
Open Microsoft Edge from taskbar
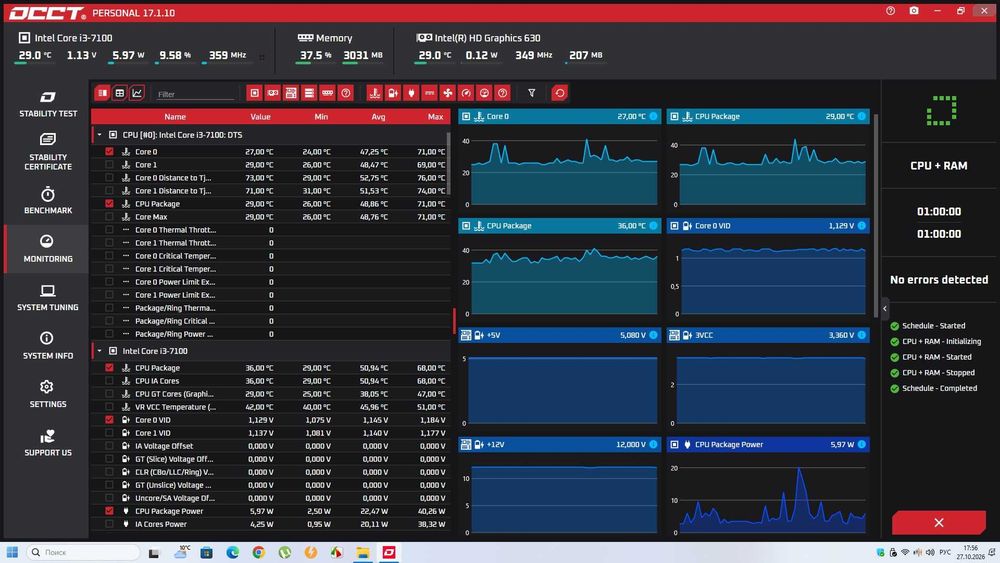[x=232, y=552]
